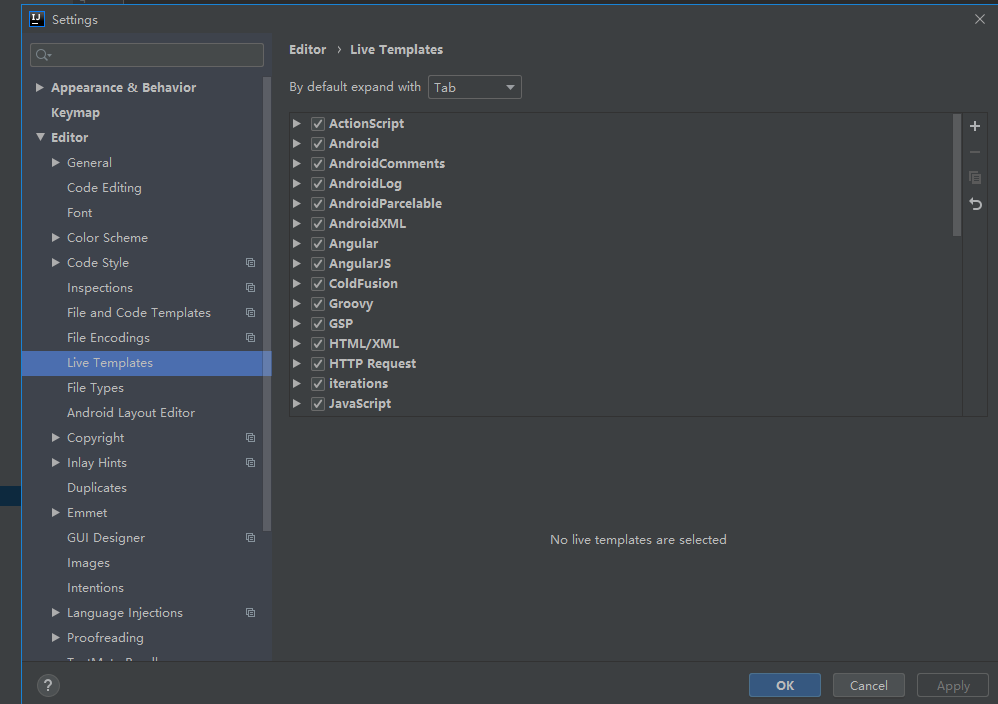Expand Appearance & Behavior settings
The image size is (998, 704).
tap(39, 87)
